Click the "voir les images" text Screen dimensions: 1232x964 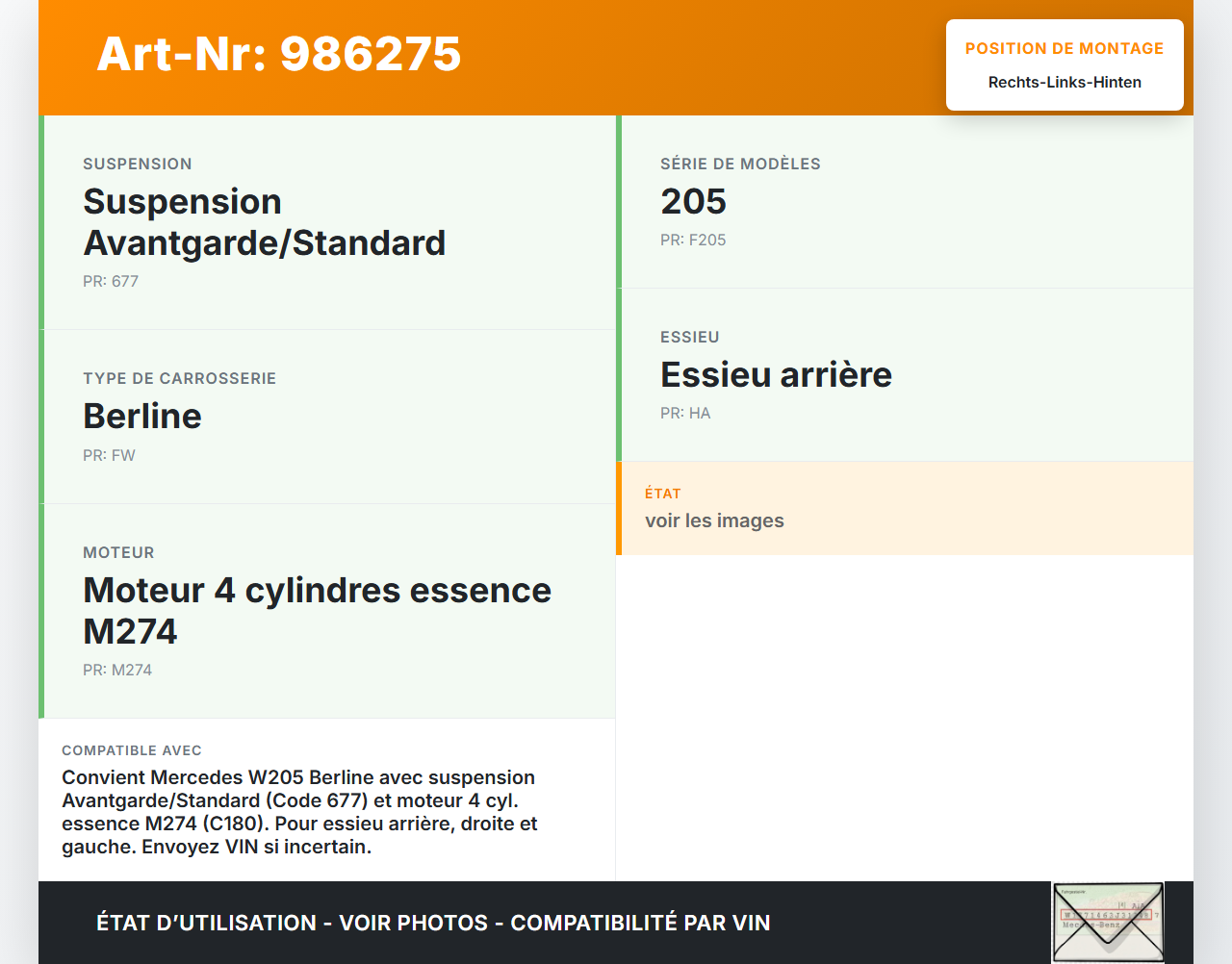coord(714,520)
